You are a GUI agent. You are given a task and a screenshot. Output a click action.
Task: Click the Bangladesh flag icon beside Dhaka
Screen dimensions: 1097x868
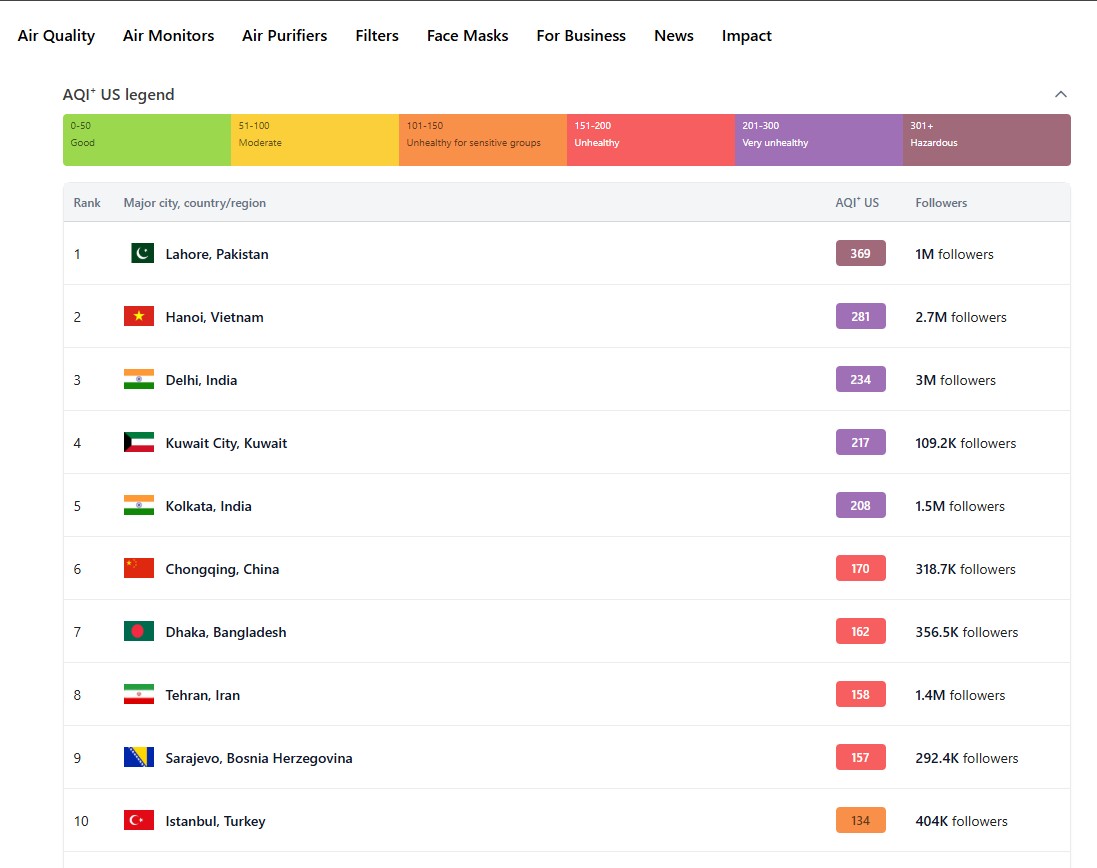click(x=139, y=632)
